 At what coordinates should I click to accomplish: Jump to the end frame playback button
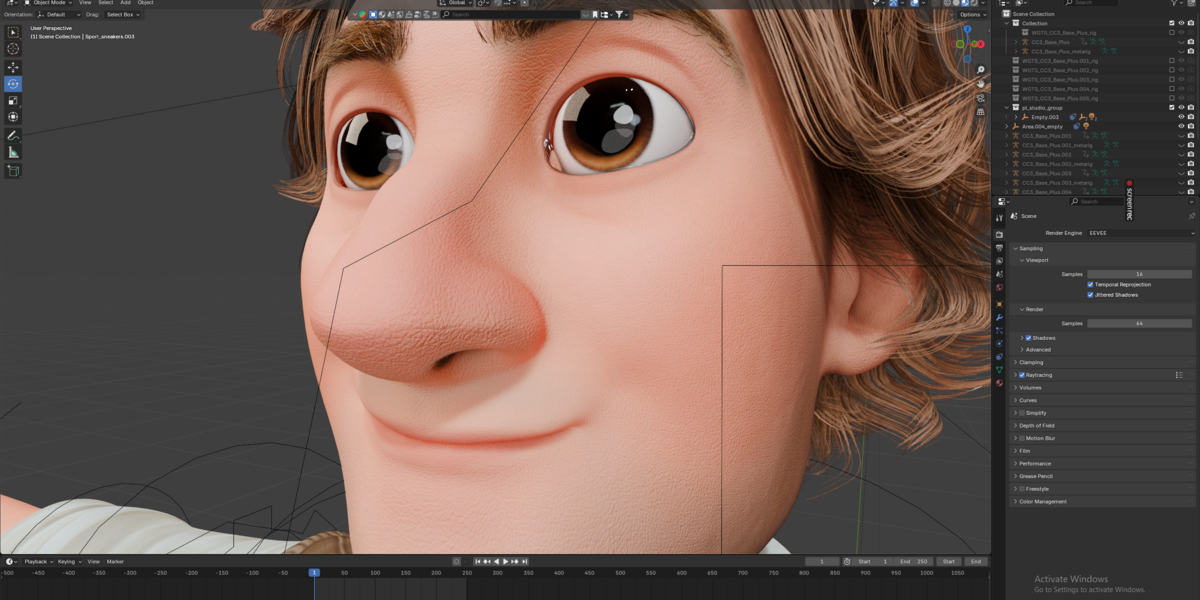pyautogui.click(x=525, y=562)
